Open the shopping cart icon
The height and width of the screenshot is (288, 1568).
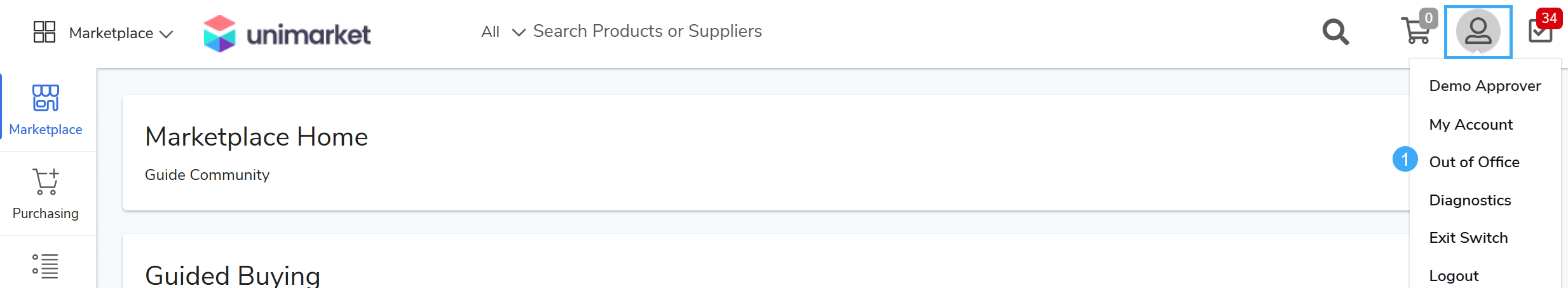tap(1415, 32)
